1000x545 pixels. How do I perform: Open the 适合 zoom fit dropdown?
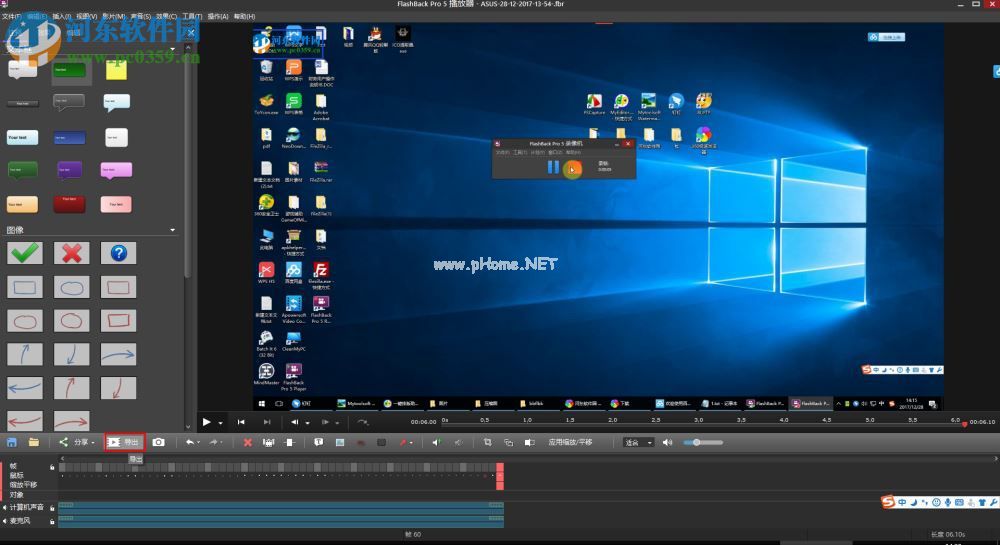pyautogui.click(x=638, y=442)
